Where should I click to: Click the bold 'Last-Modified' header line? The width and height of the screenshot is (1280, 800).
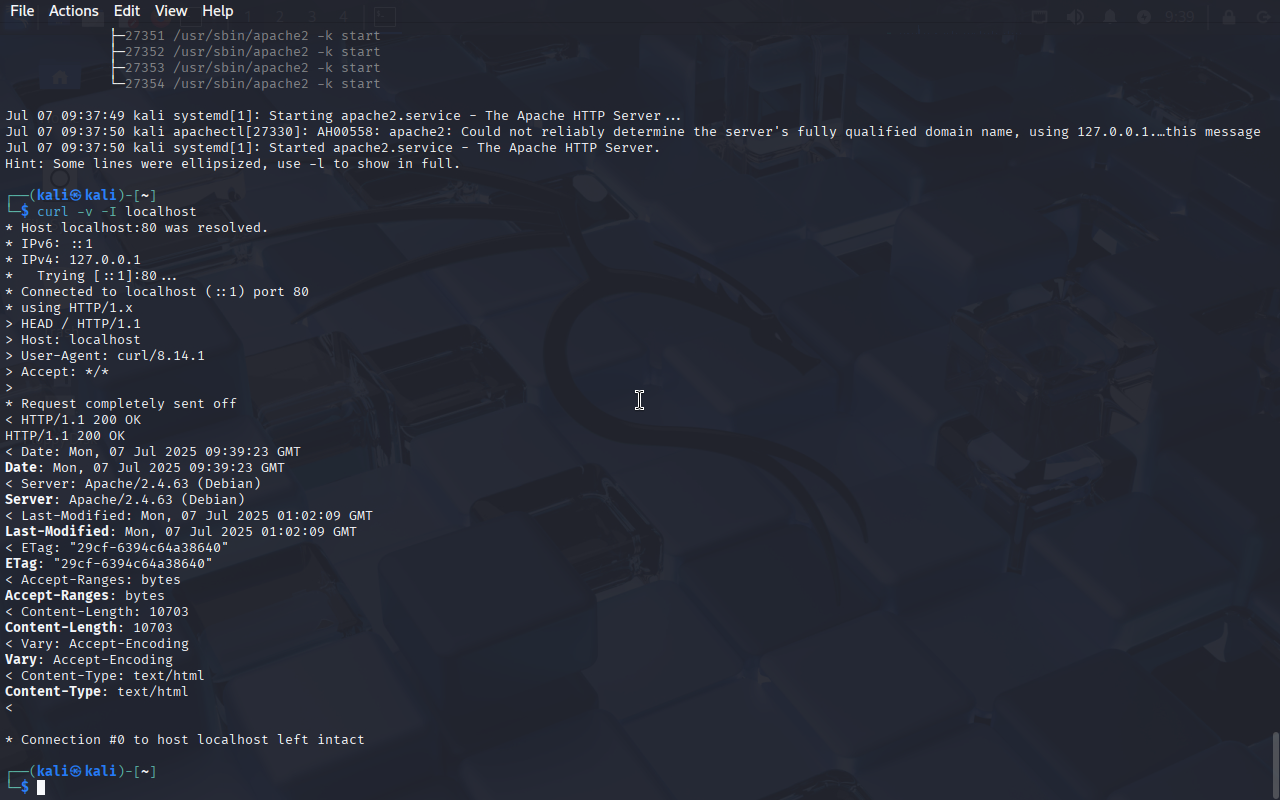point(181,532)
